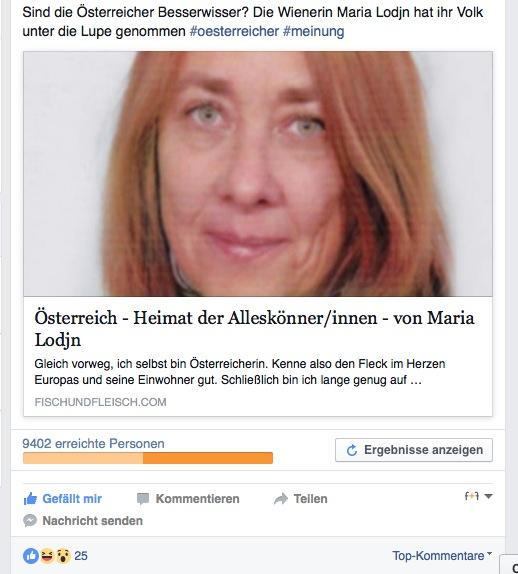Open the post-as identity selector dropdown
Screen dimensions: 518x574
(x=478, y=496)
